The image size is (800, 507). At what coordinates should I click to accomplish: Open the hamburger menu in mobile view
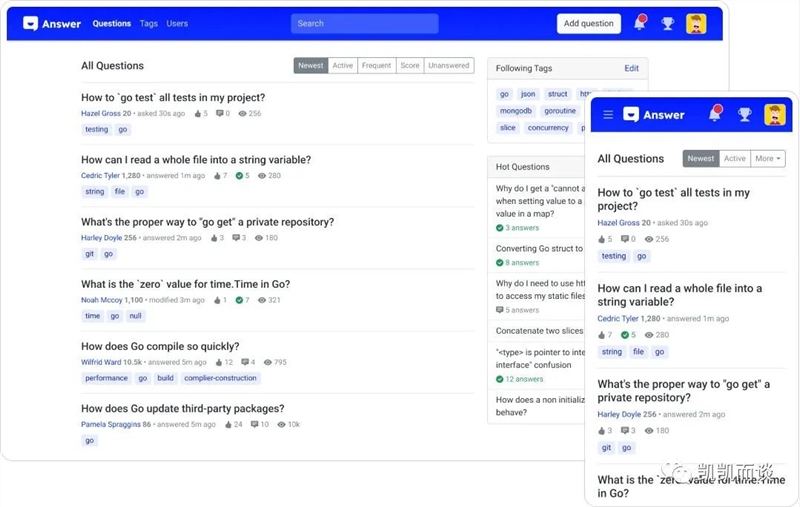pos(608,115)
